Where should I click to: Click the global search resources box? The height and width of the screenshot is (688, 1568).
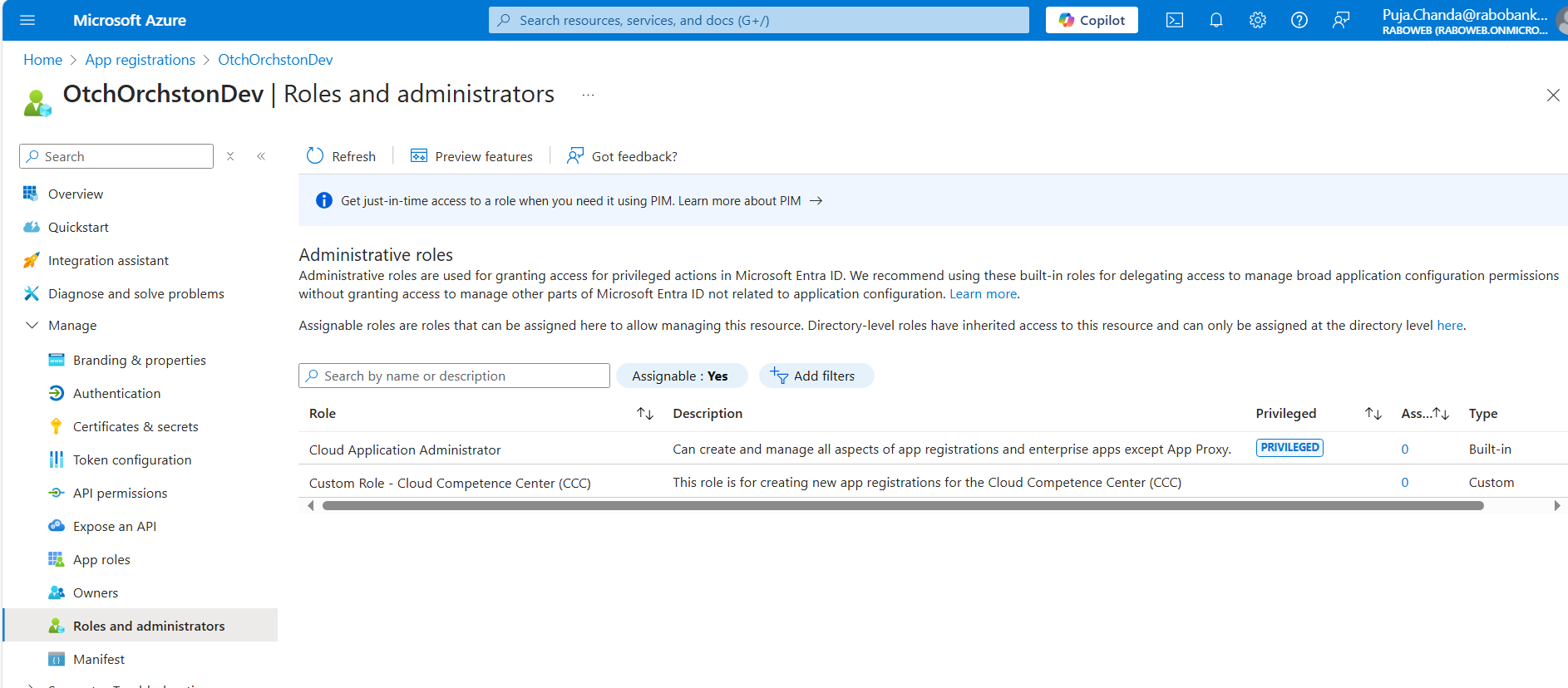coord(758,20)
